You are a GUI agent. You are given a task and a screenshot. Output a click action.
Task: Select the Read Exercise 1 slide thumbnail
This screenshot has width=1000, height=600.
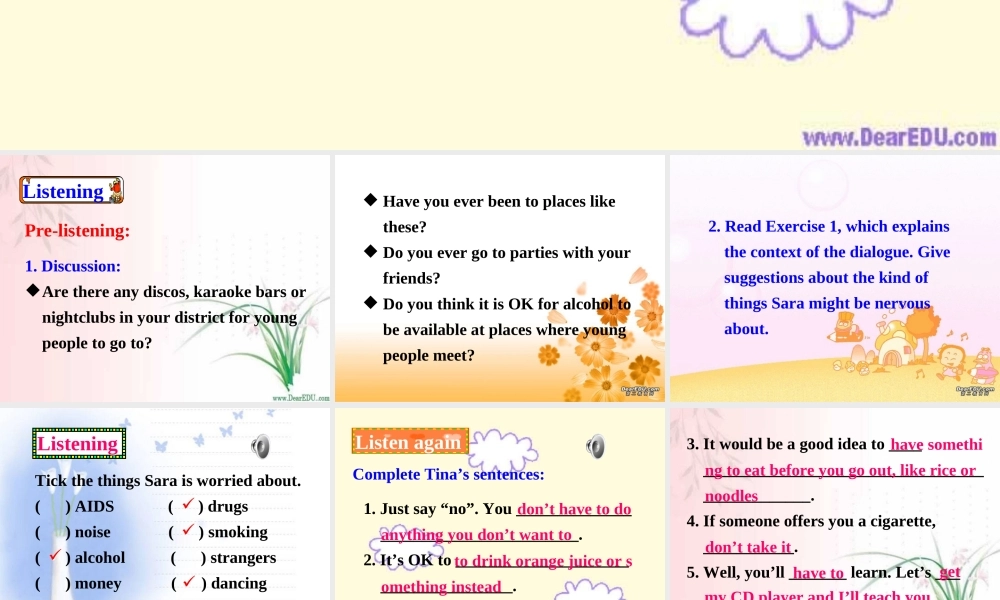point(835,279)
